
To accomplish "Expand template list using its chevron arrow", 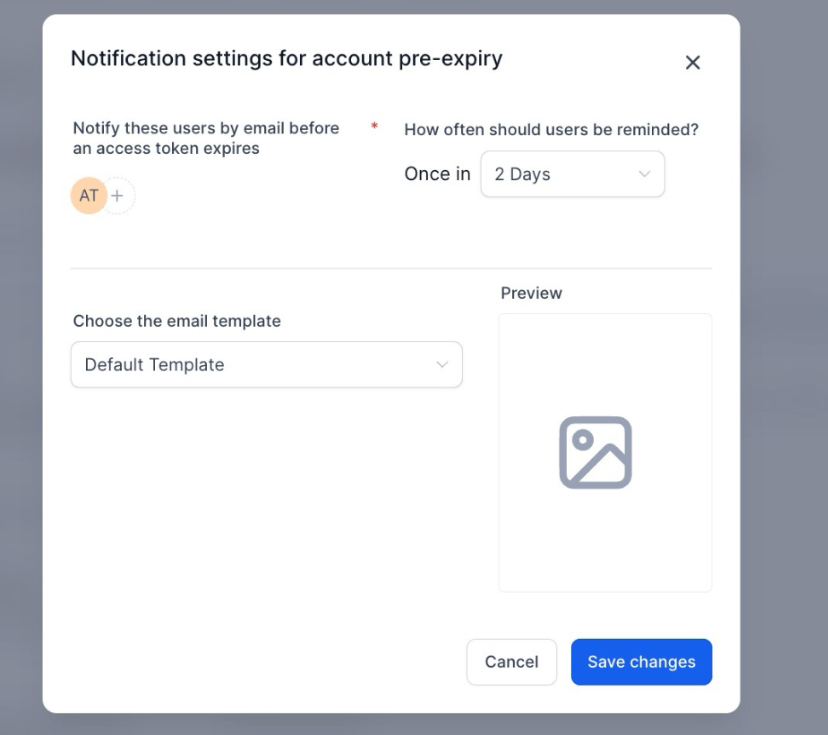I will (x=442, y=365).
